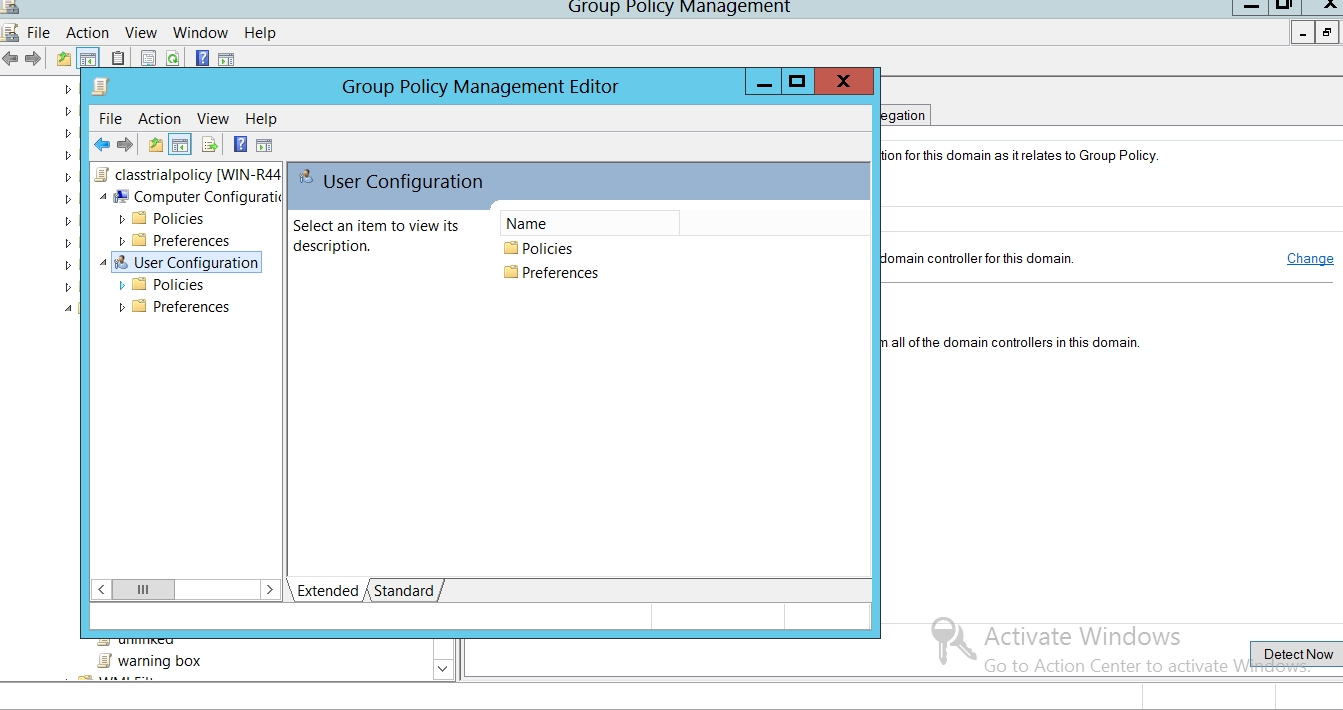Expand Preferences under Computer Configuration
Image resolution: width=1343 pixels, height=710 pixels.
(123, 241)
